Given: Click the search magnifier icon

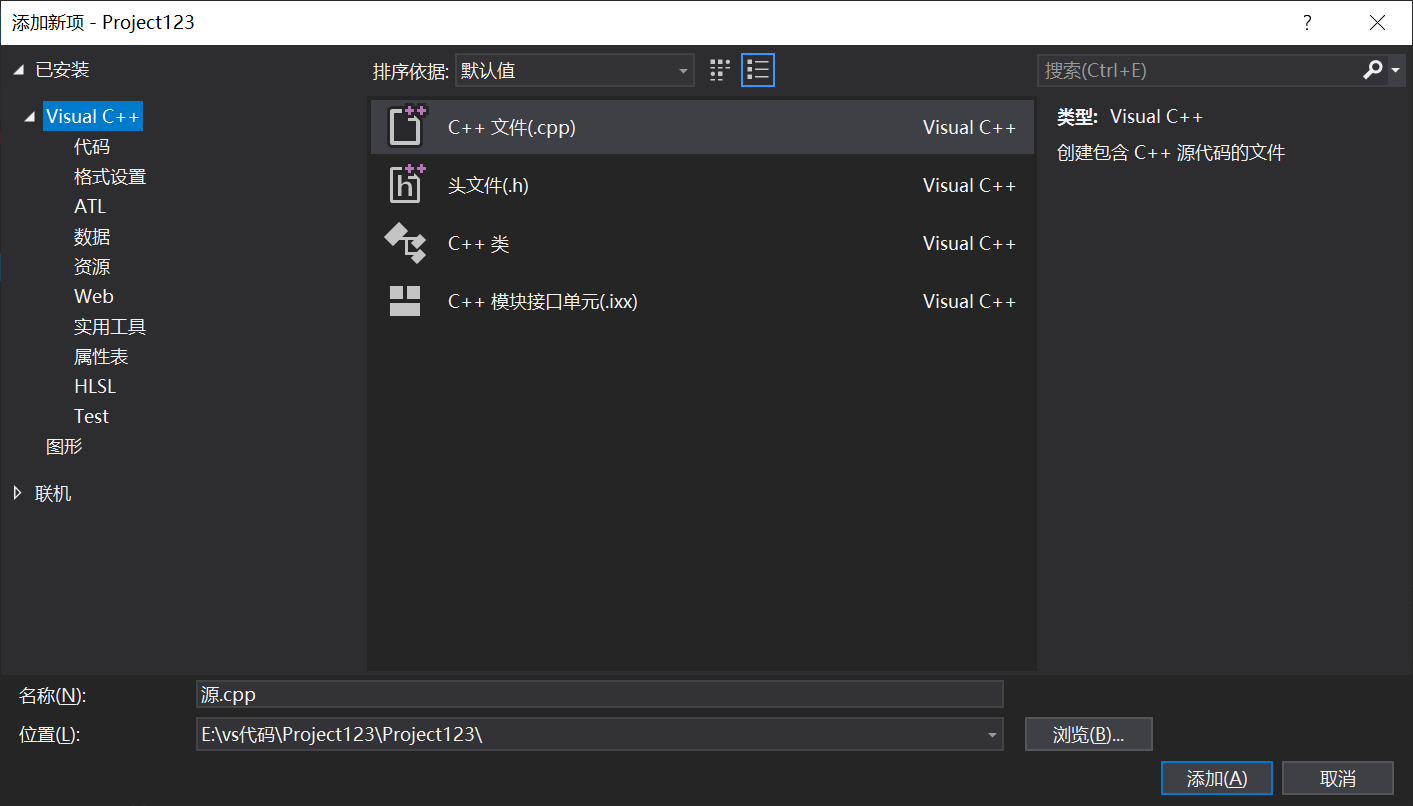Looking at the screenshot, I should click(1373, 70).
